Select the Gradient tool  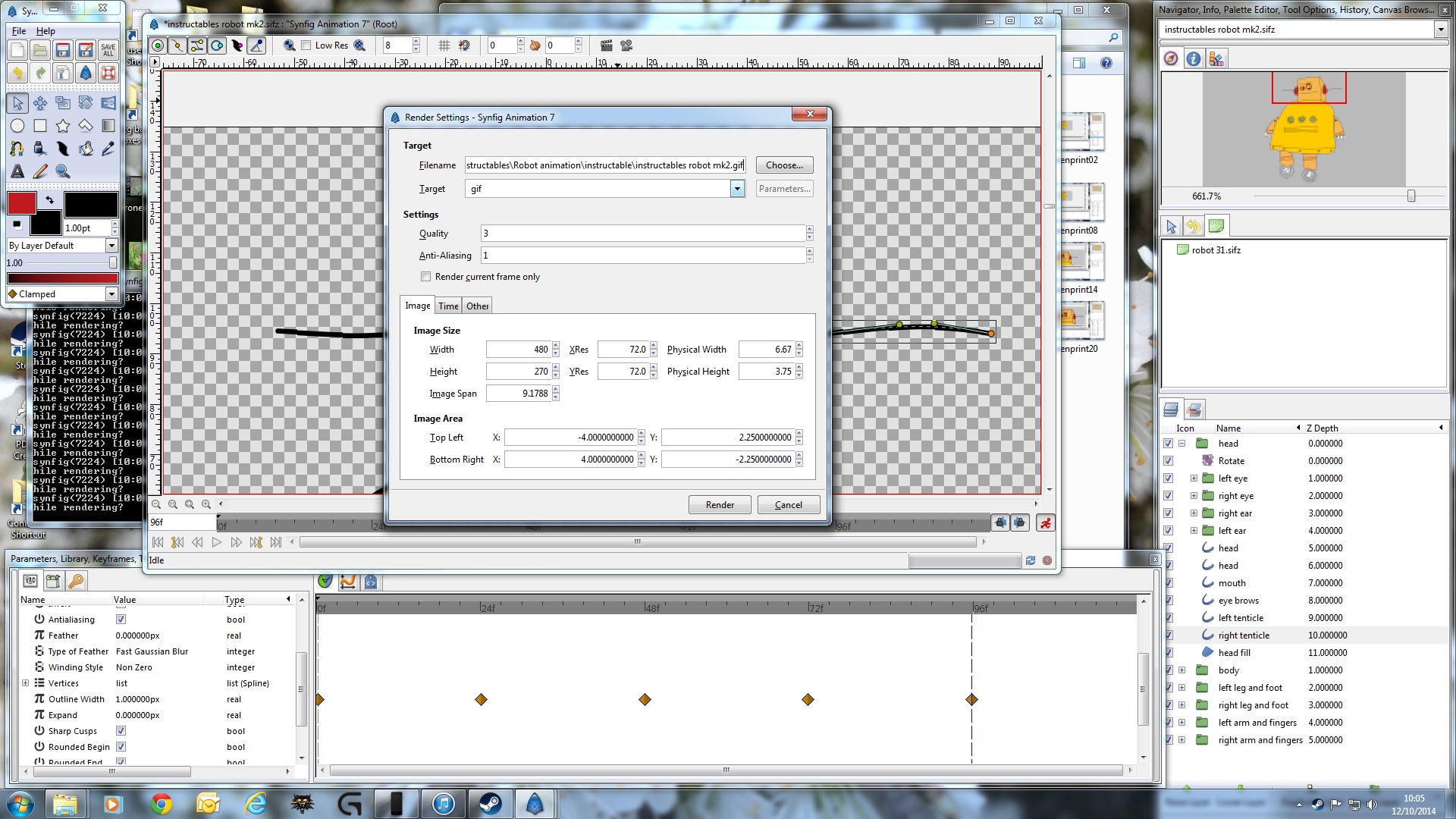pos(108,125)
